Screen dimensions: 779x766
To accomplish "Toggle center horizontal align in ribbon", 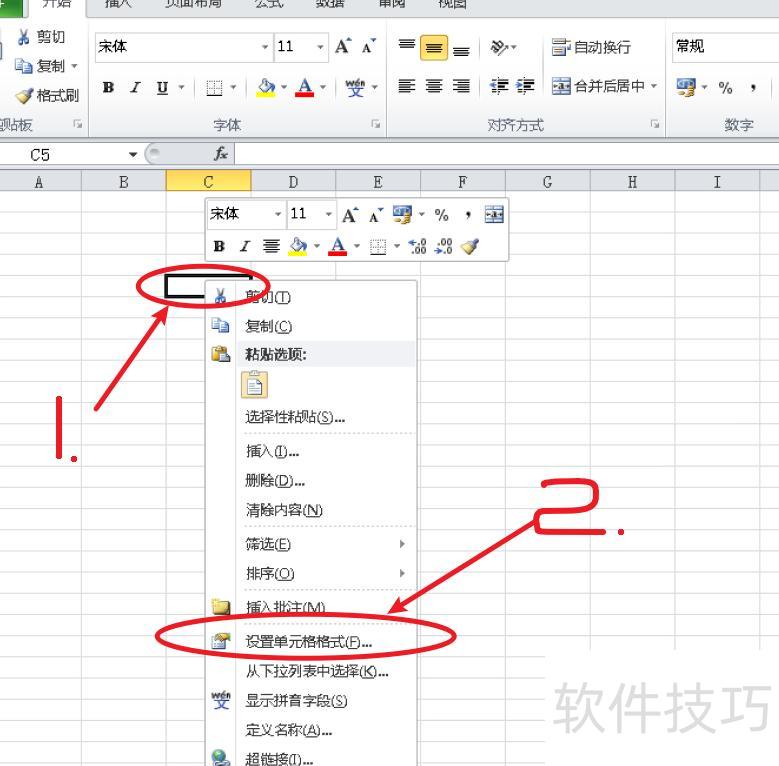I will (434, 86).
